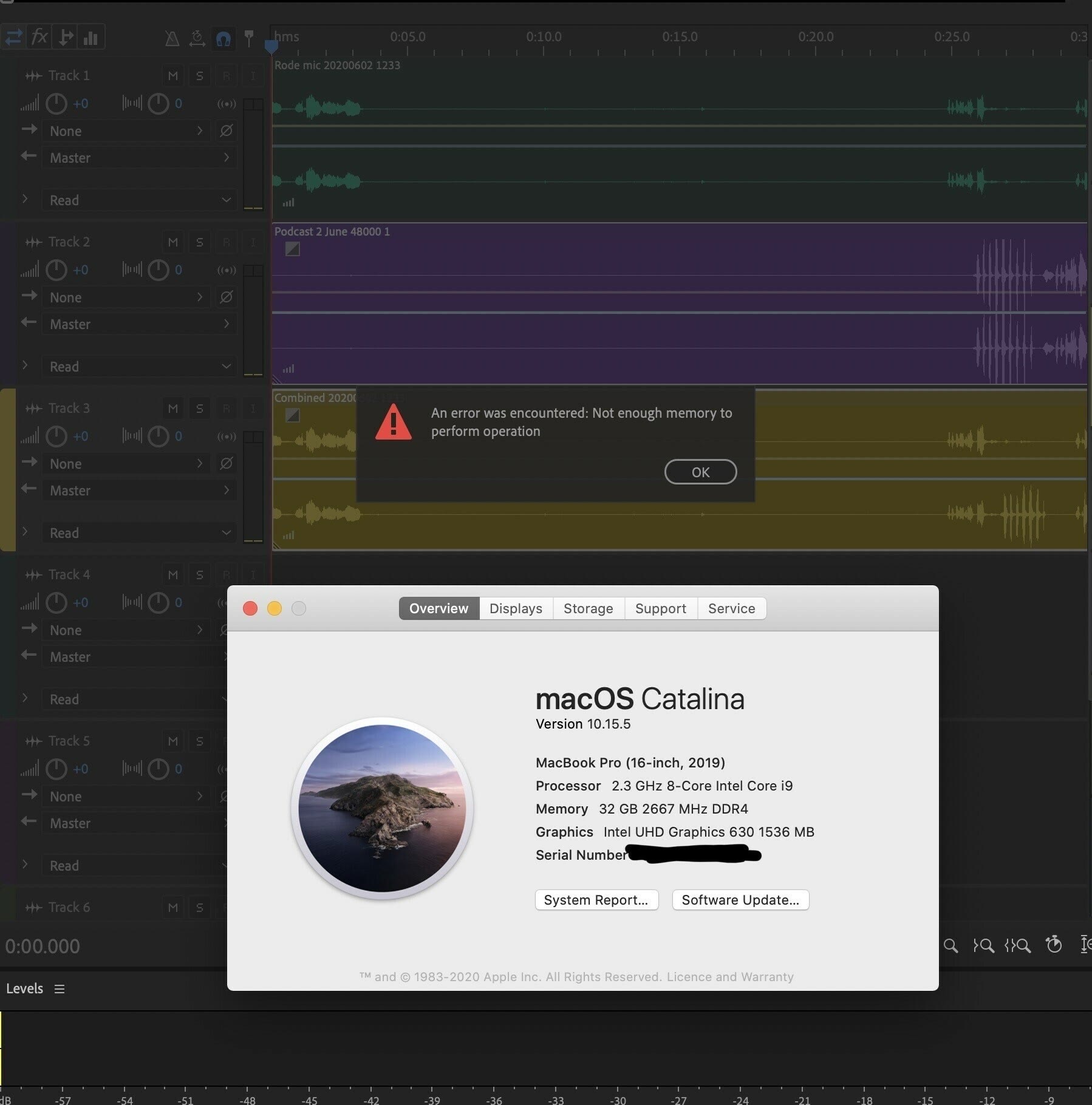Viewport: 1092px width, 1105px height.
Task: Invert polarity on Track 1
Action: click(226, 131)
